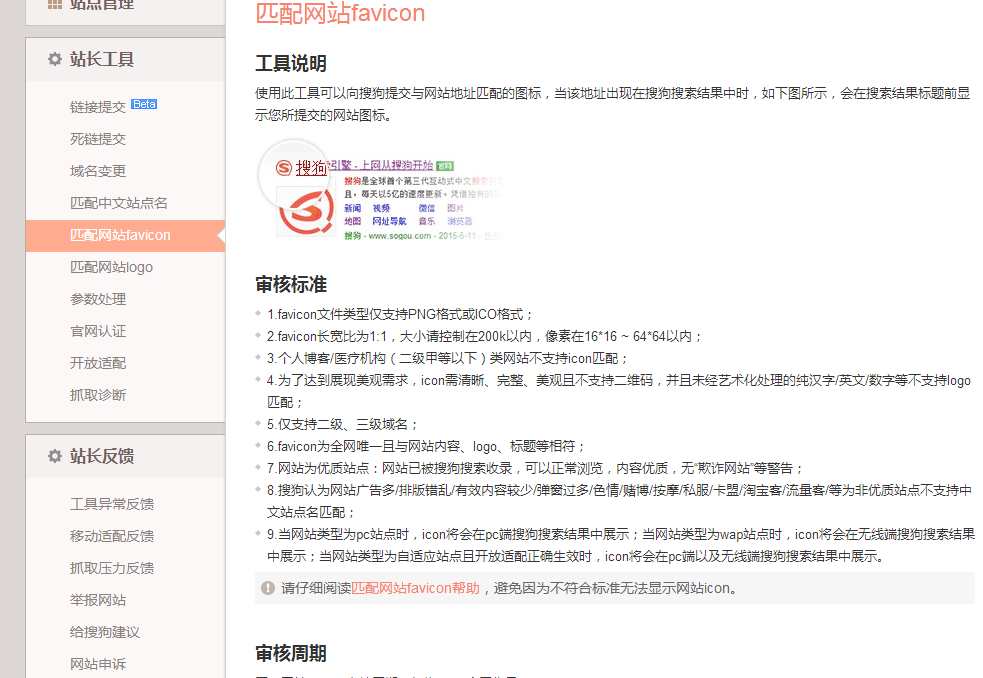Open 开放适配 tool

click(x=98, y=363)
